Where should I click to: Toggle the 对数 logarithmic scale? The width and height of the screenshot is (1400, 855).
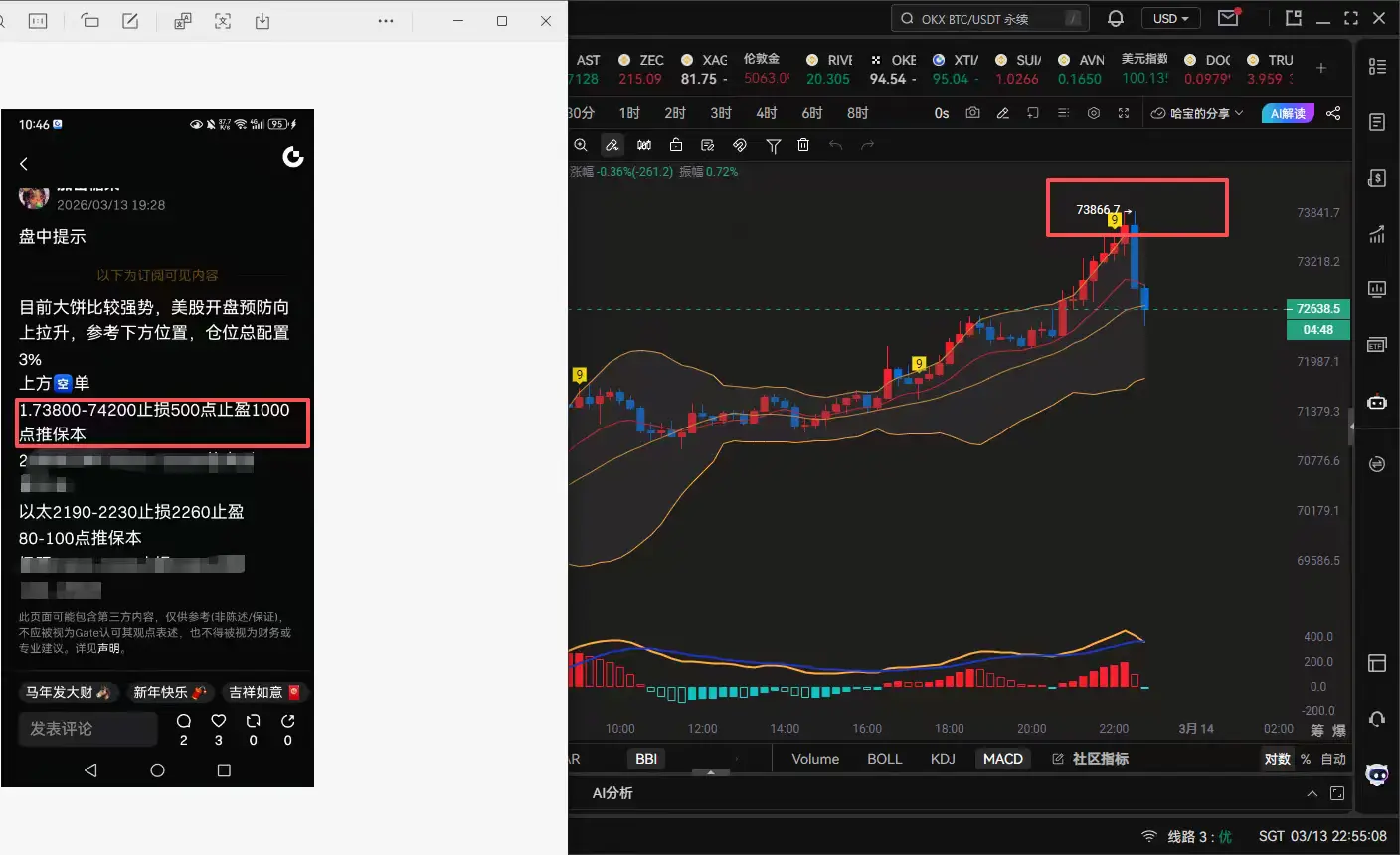coord(1277,759)
